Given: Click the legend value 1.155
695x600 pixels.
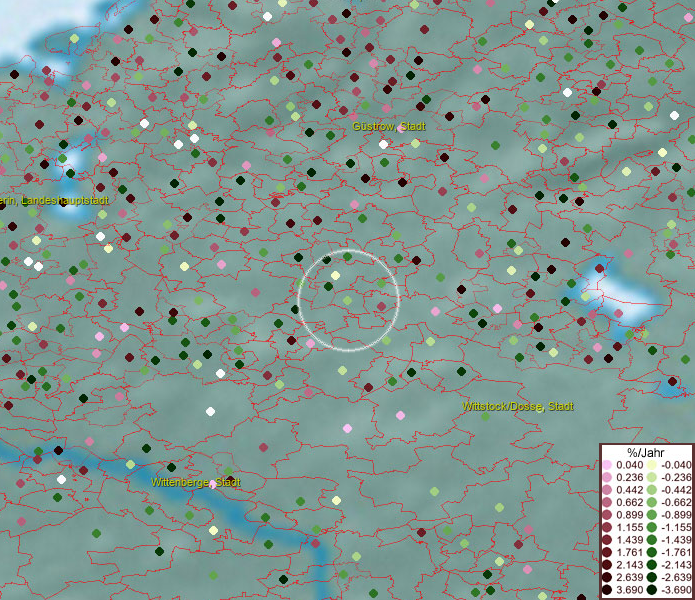Looking at the screenshot, I should point(629,527).
